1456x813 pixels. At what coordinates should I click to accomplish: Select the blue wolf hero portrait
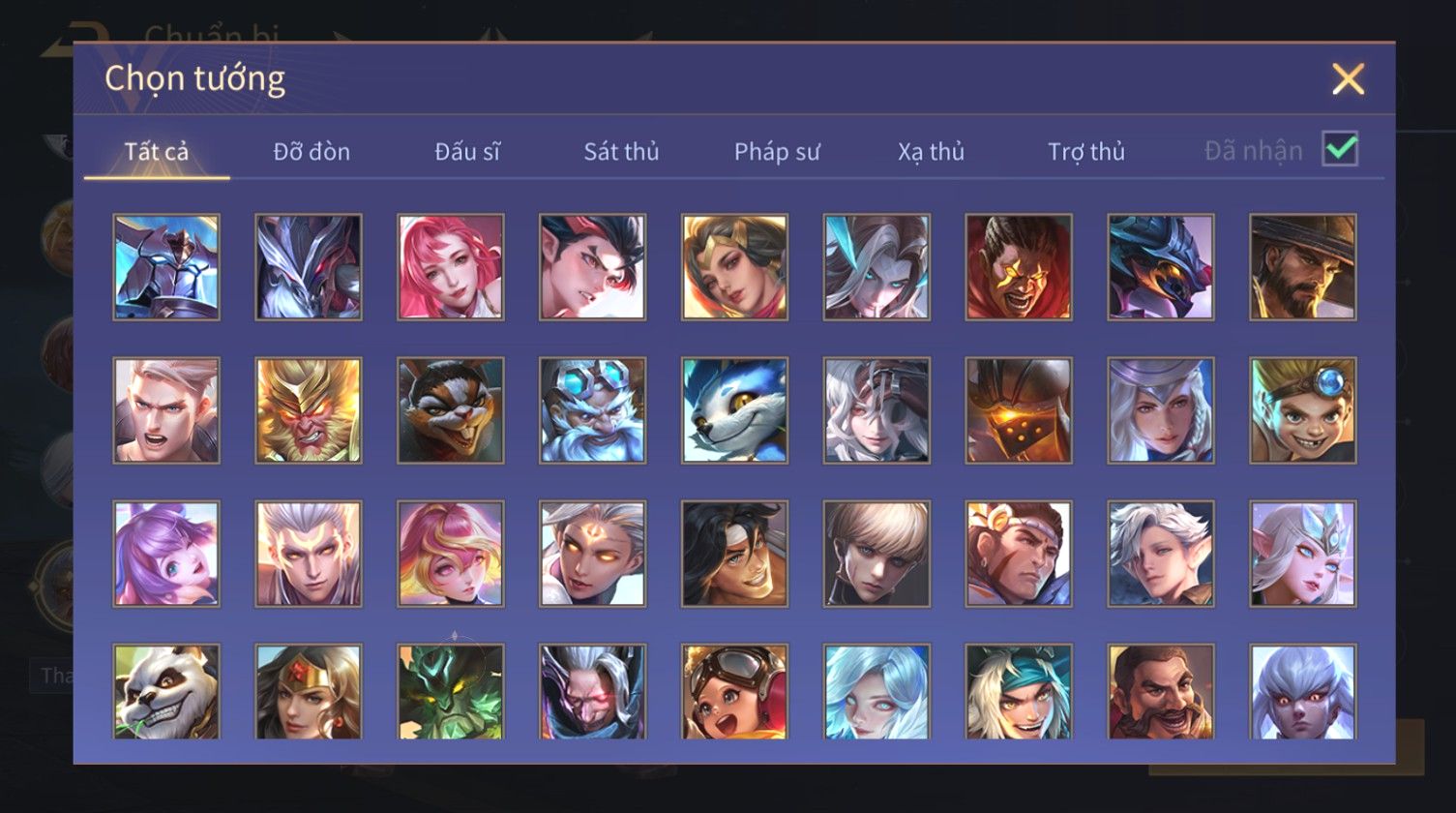click(x=735, y=410)
